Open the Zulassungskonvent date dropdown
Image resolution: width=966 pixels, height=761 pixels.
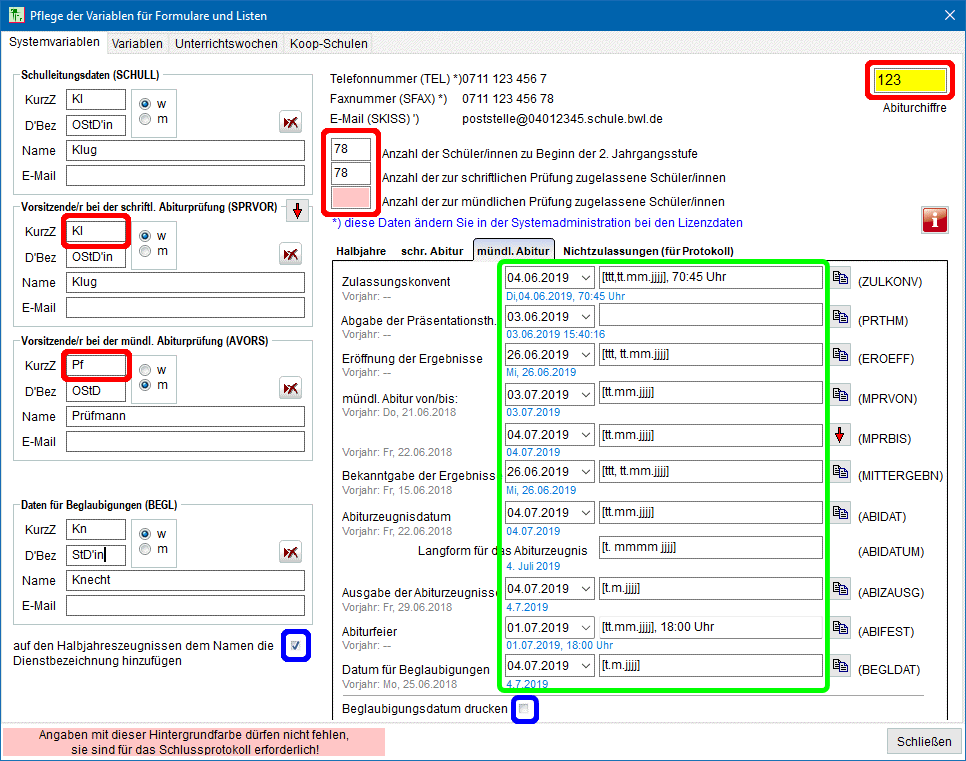tap(585, 277)
